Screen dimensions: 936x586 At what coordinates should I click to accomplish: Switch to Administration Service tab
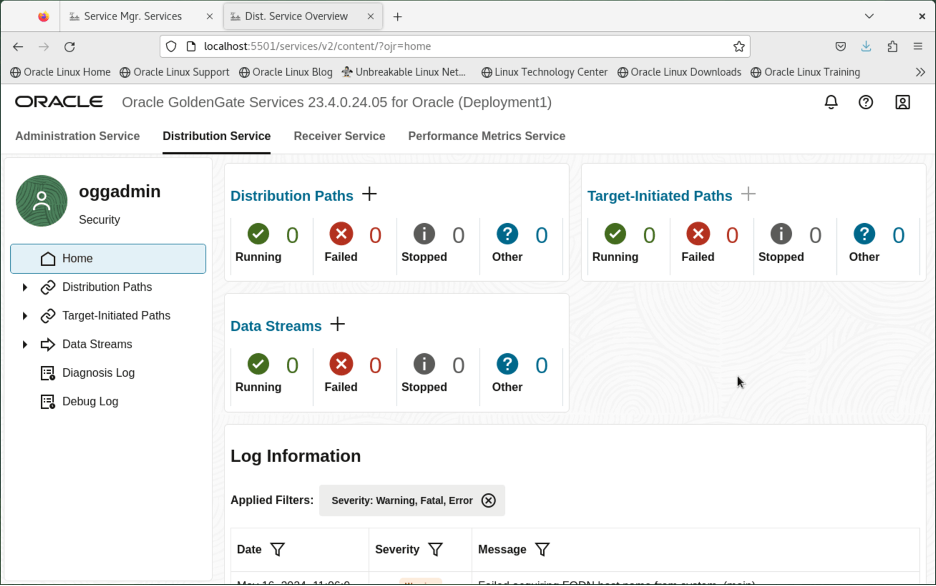(x=78, y=136)
